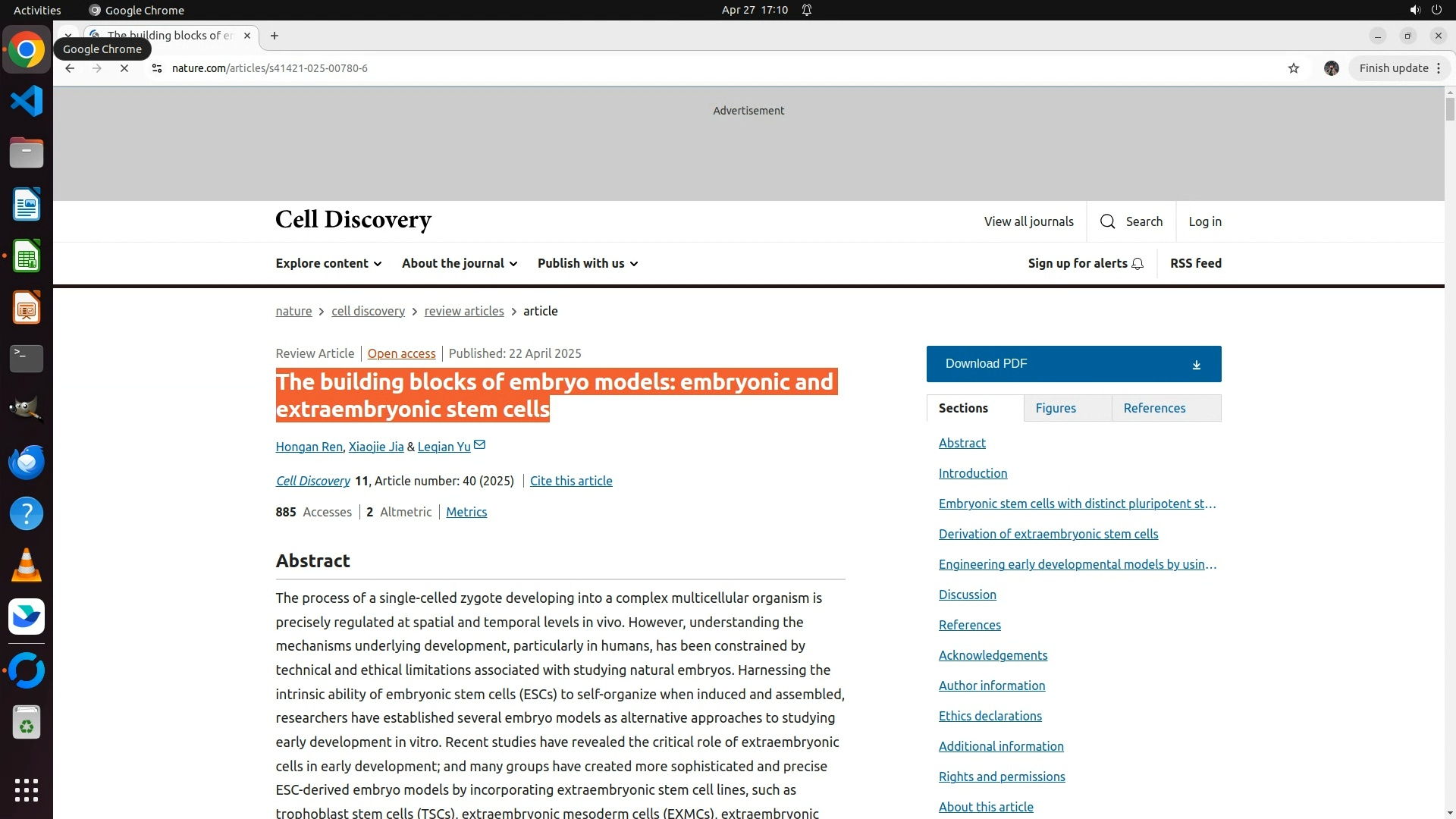Click the stop loading icon
Image resolution: width=1456 pixels, height=819 pixels.
coord(124,68)
